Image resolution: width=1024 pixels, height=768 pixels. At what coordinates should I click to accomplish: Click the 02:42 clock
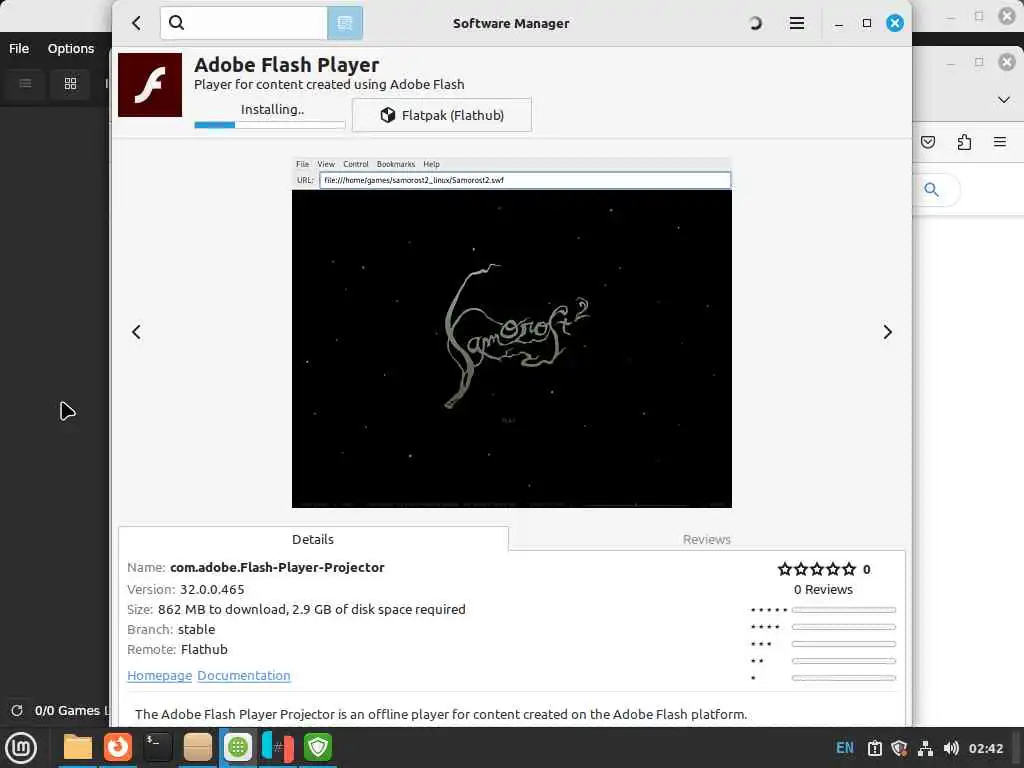tap(985, 748)
